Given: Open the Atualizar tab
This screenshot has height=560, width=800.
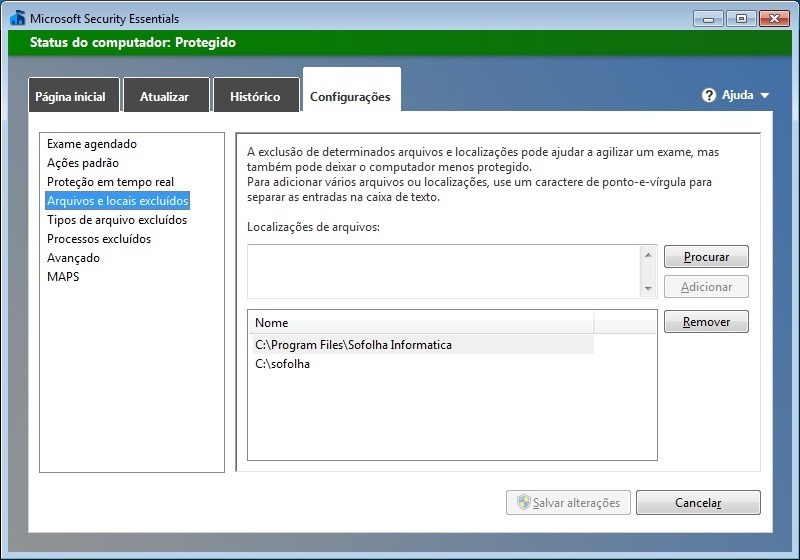Looking at the screenshot, I should [x=166, y=95].
